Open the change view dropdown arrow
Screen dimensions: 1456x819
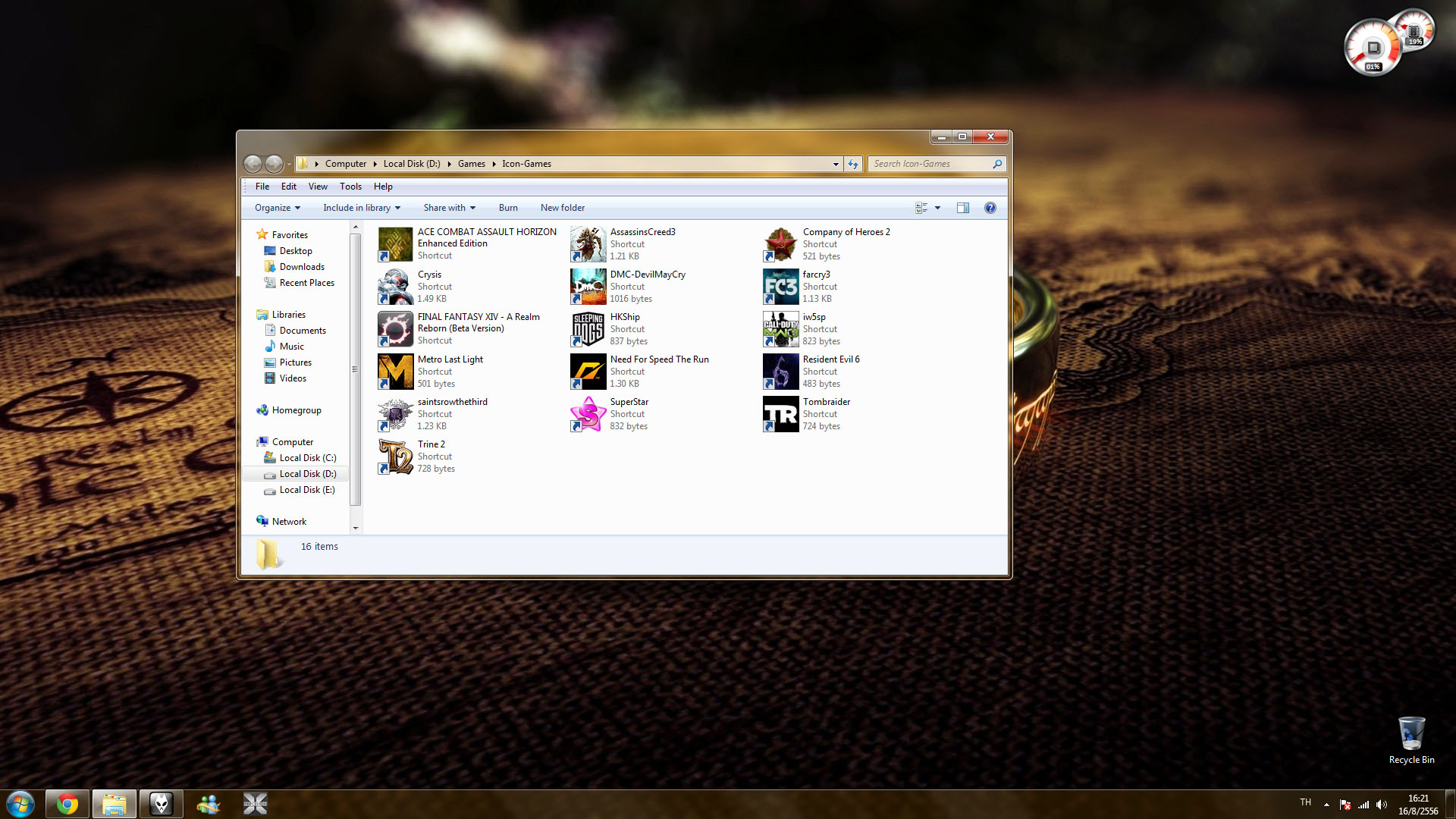tap(938, 208)
